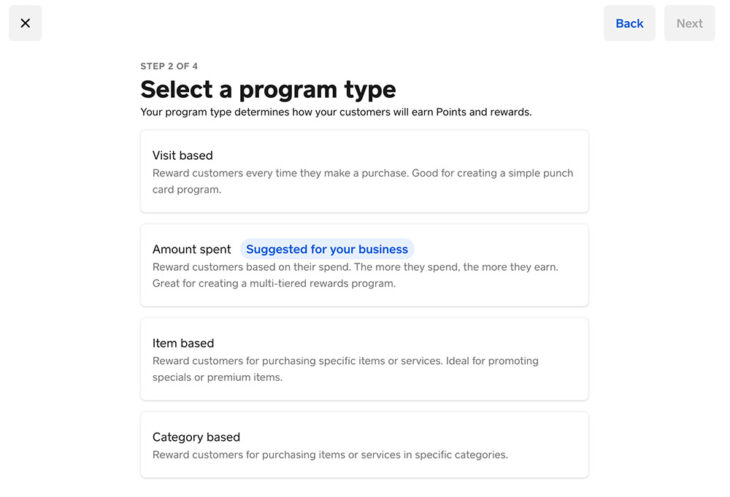
Task: Click the specials or premium items description
Action: coord(350,369)
